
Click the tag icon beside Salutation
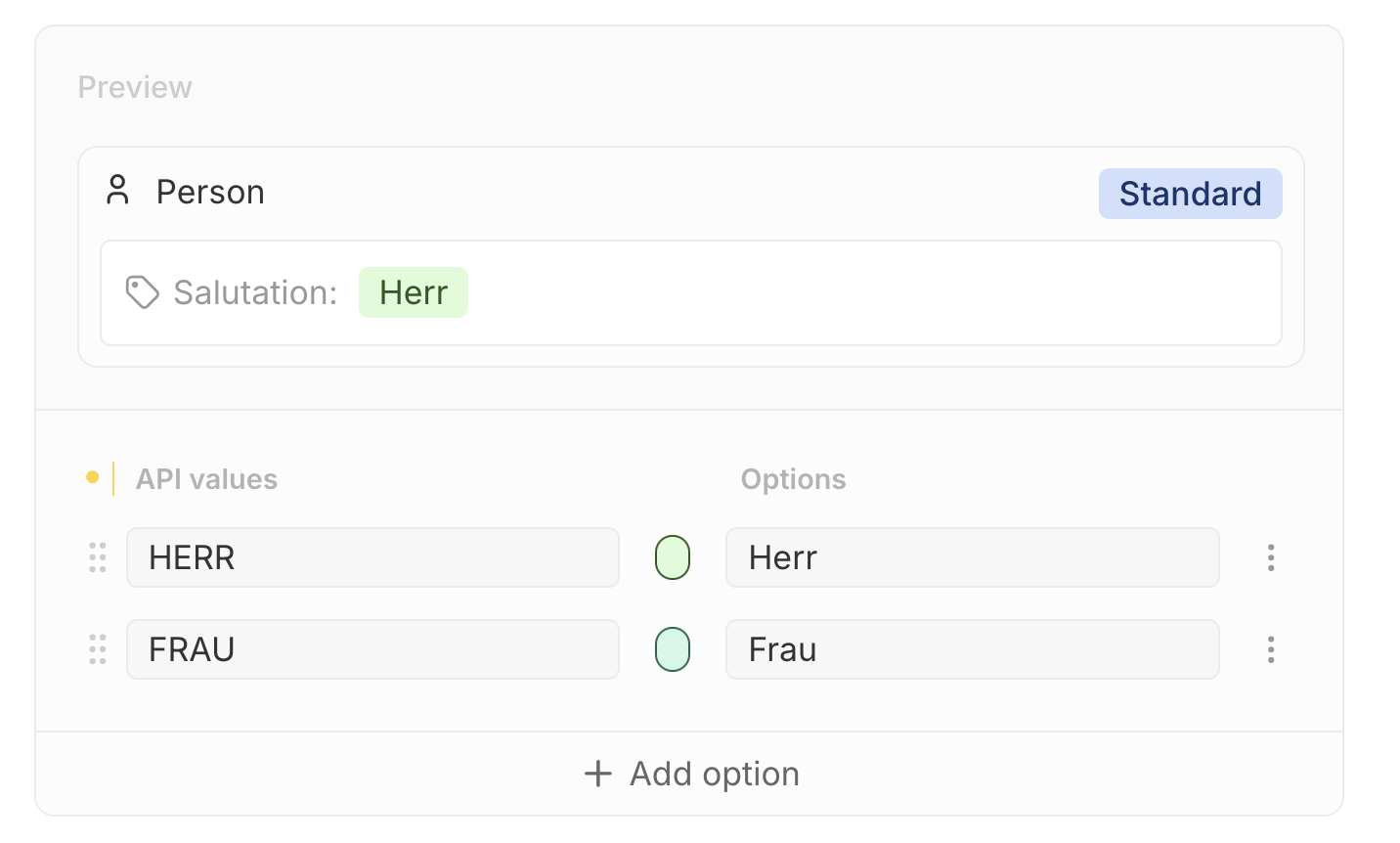pos(143,292)
